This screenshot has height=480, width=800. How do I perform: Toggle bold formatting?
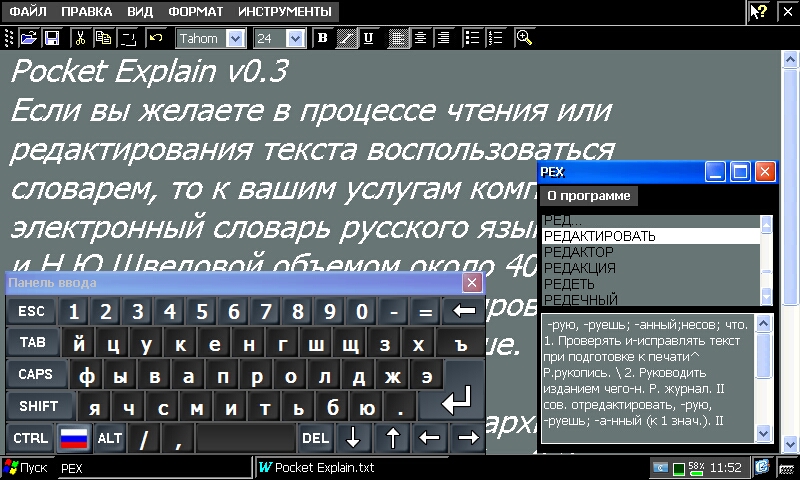(322, 38)
